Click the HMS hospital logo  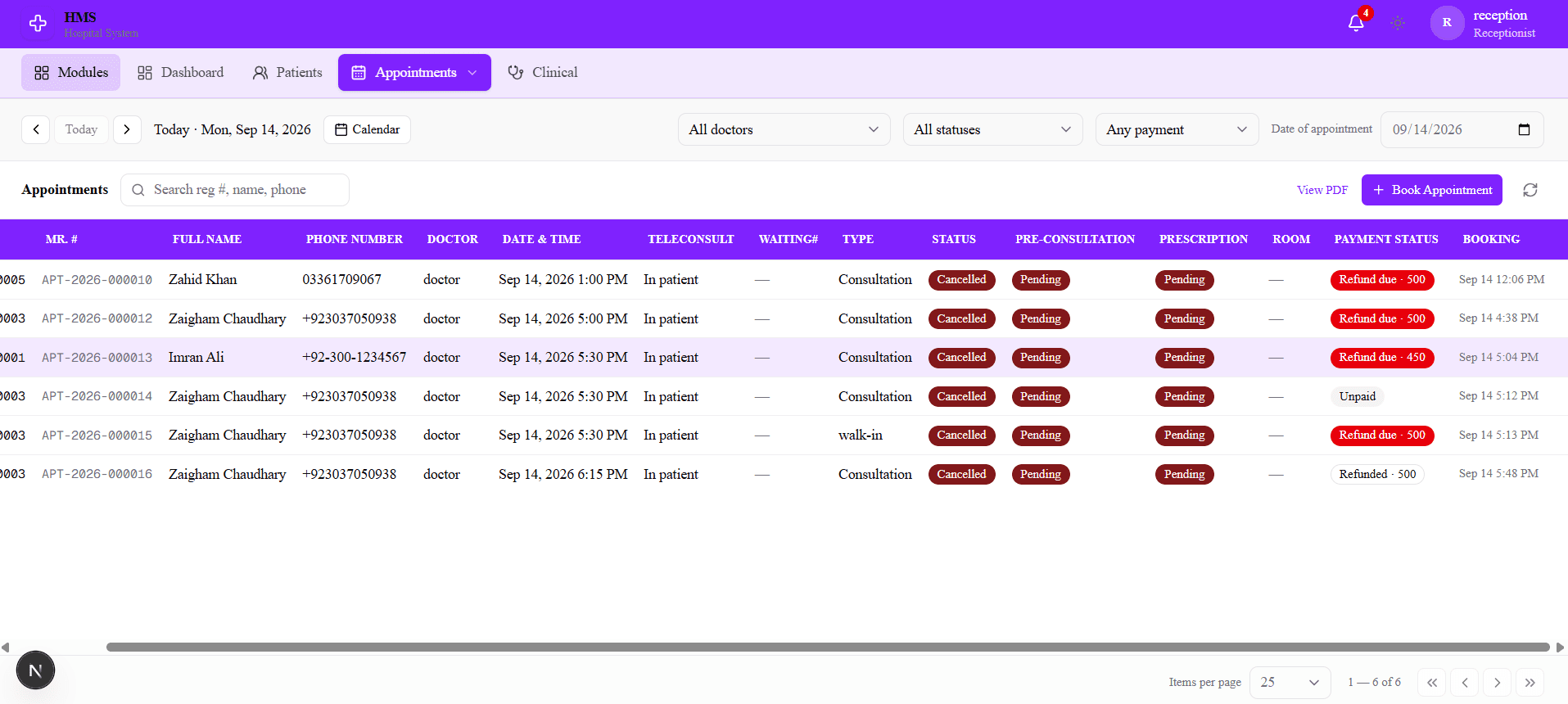pos(38,24)
